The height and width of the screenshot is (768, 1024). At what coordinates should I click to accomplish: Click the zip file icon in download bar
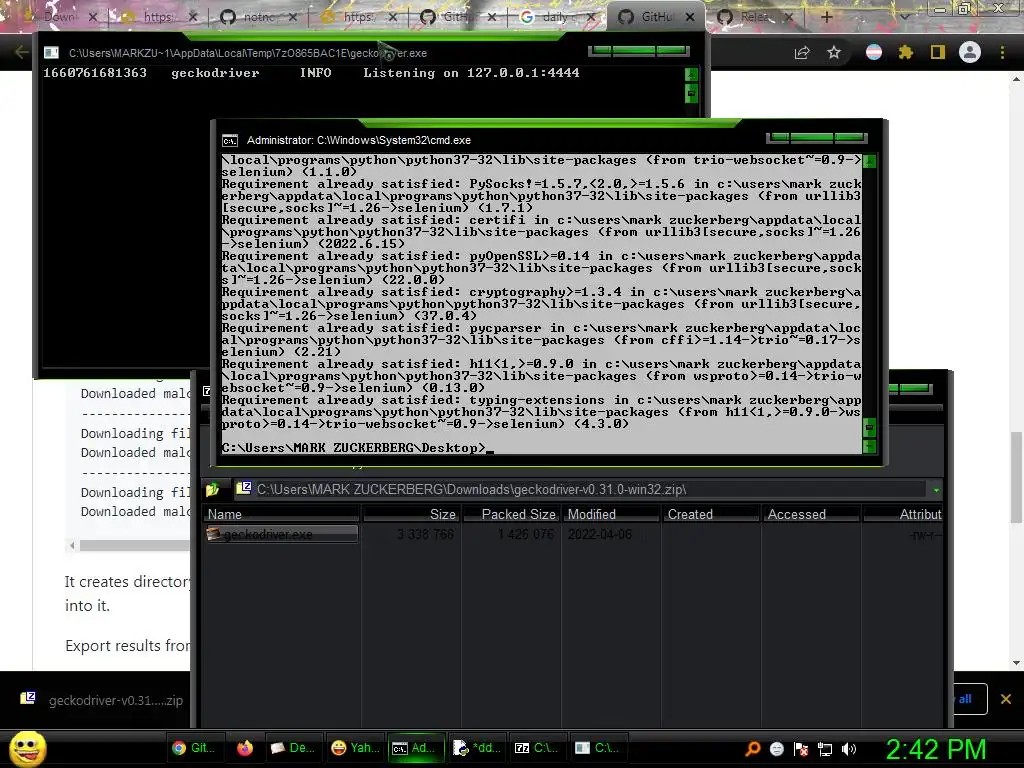click(27, 699)
